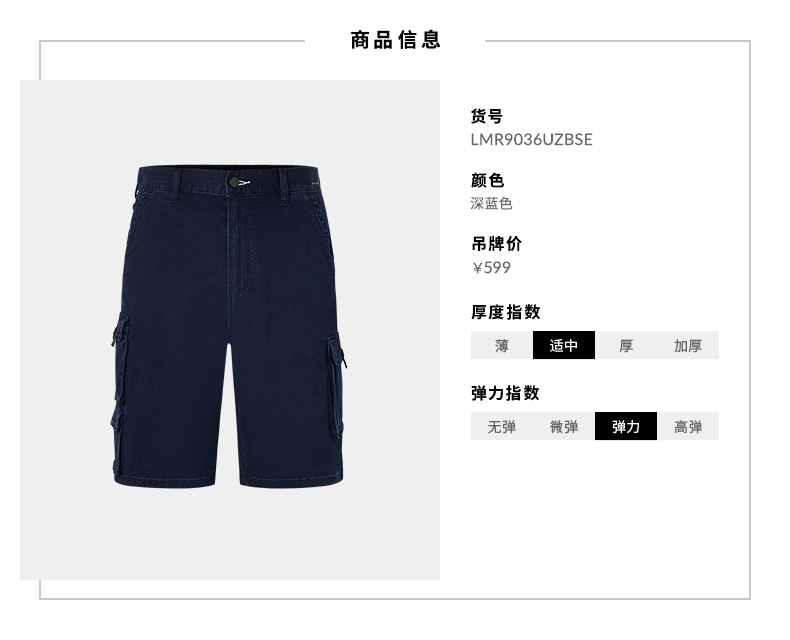
Task: Select the 无弹 elasticity option
Action: 501,426
